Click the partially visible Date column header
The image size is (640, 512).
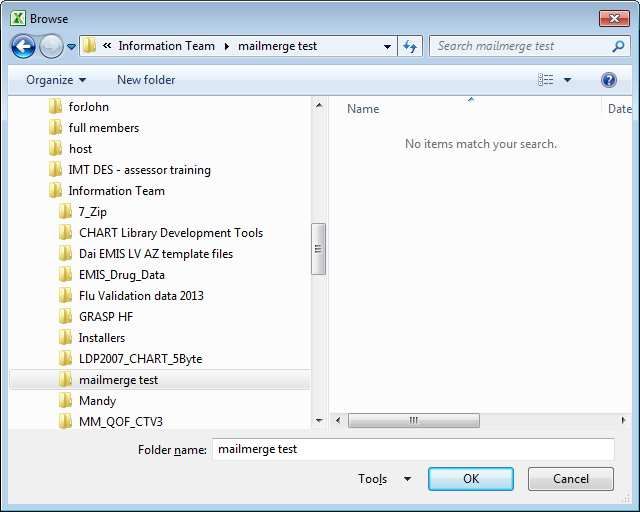pos(620,109)
